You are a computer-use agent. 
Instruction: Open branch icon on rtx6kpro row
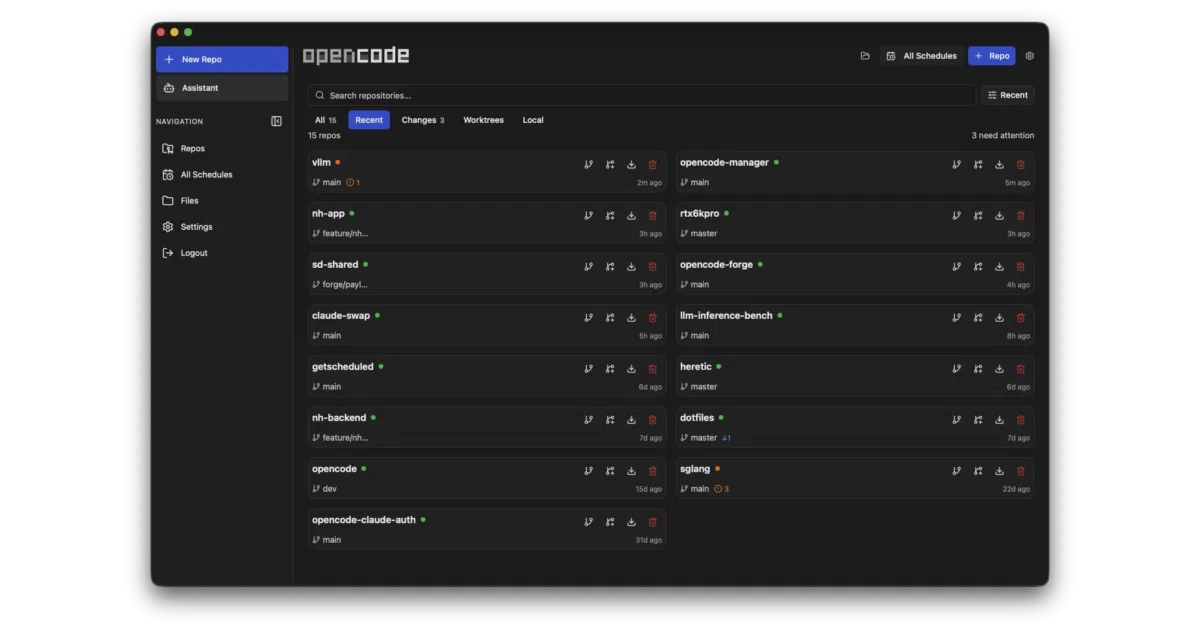(x=956, y=216)
